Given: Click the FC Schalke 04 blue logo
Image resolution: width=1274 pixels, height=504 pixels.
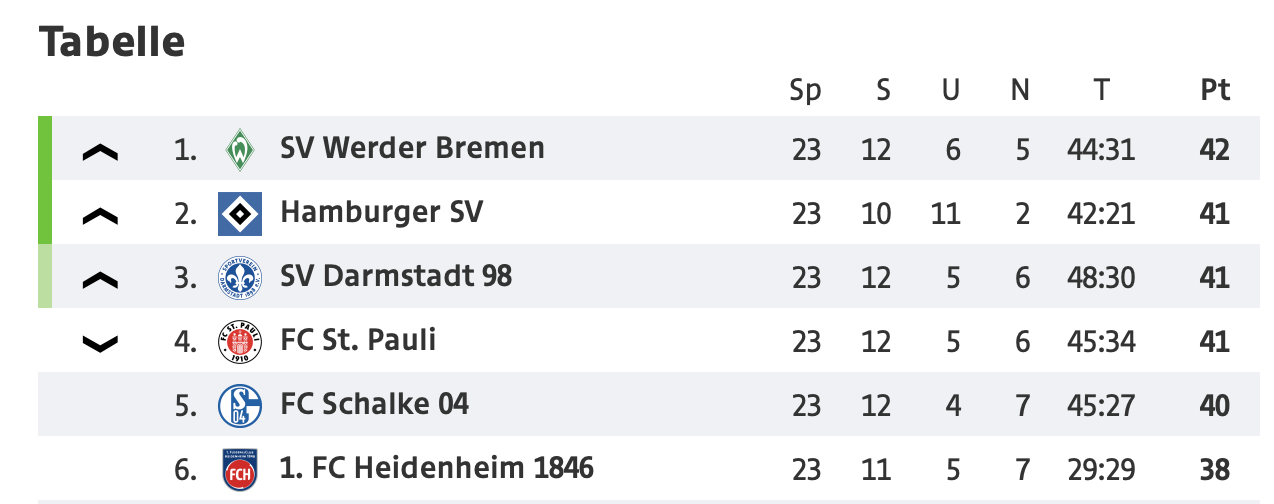Looking at the screenshot, I should (240, 406).
